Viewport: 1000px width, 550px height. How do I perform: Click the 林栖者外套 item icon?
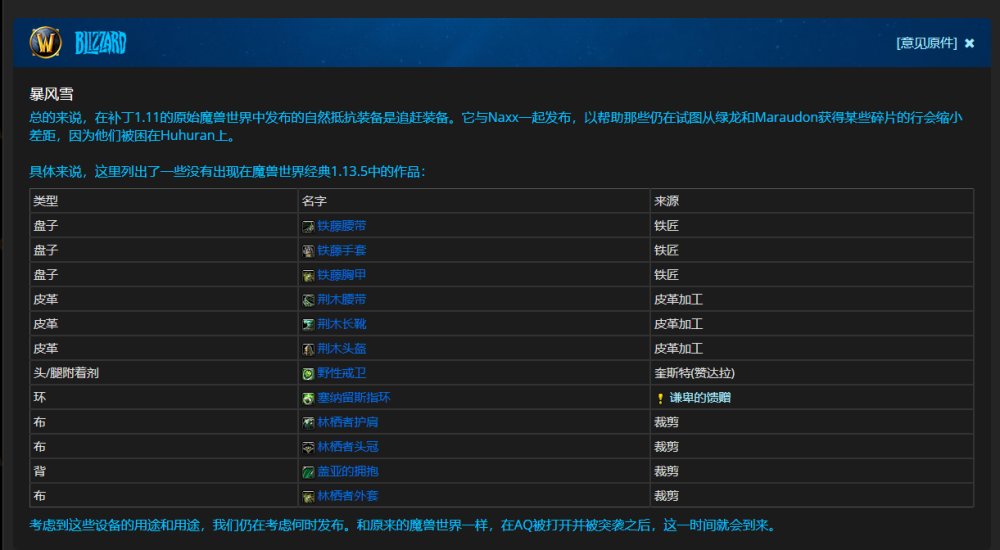coord(308,496)
